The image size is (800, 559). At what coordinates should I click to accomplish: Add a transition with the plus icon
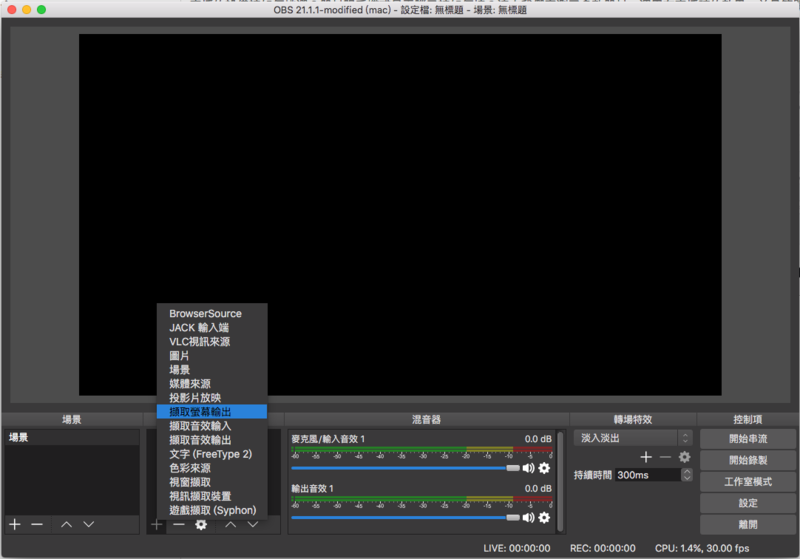pyautogui.click(x=646, y=457)
